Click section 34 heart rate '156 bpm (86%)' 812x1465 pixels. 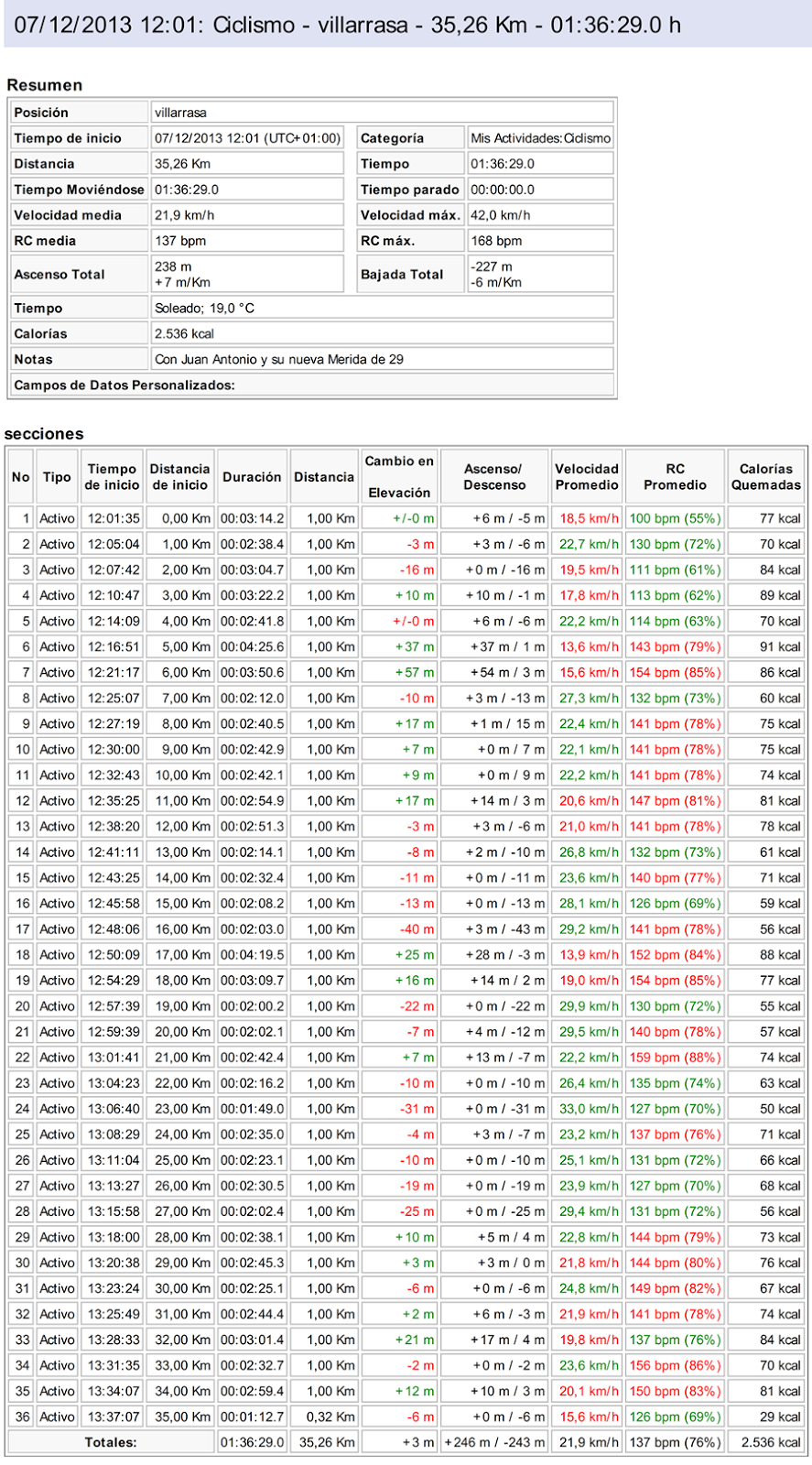click(676, 1364)
